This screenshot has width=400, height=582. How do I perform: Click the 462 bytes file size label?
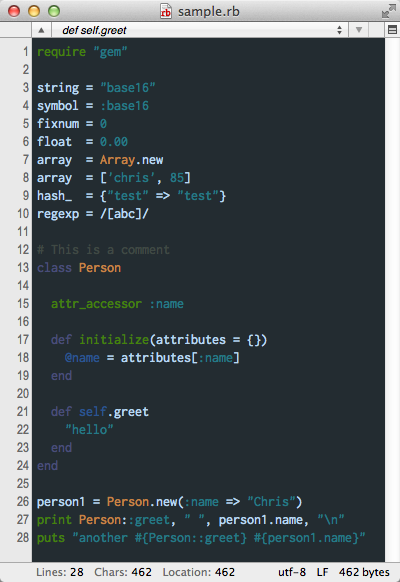coord(364,572)
